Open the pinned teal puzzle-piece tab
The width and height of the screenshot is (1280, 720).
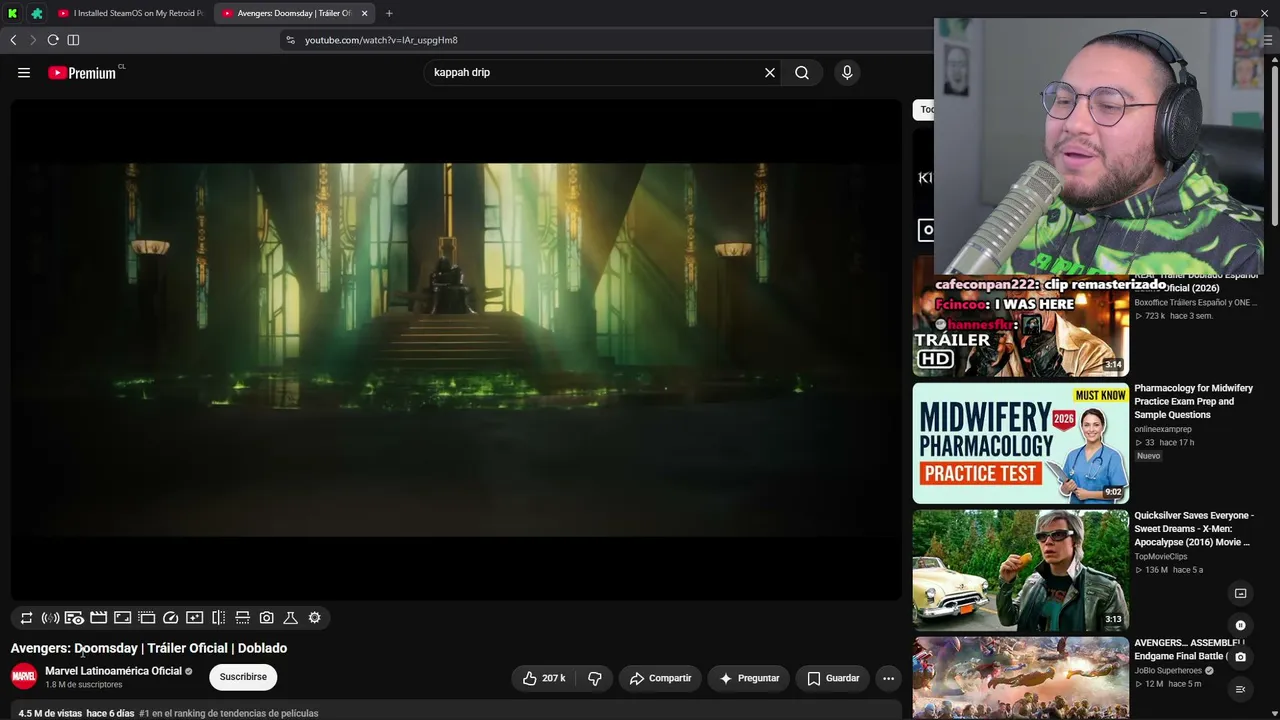click(37, 13)
